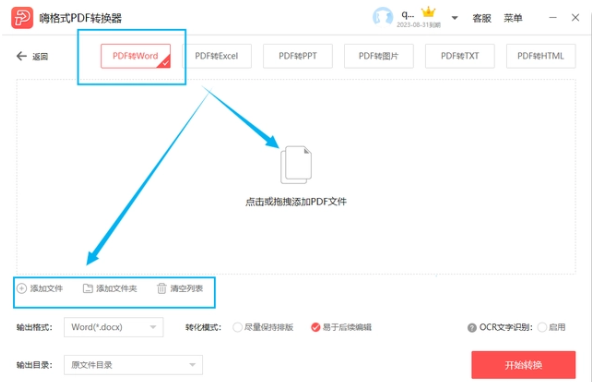Enable OCR文字识别 启用 option

click(542, 327)
